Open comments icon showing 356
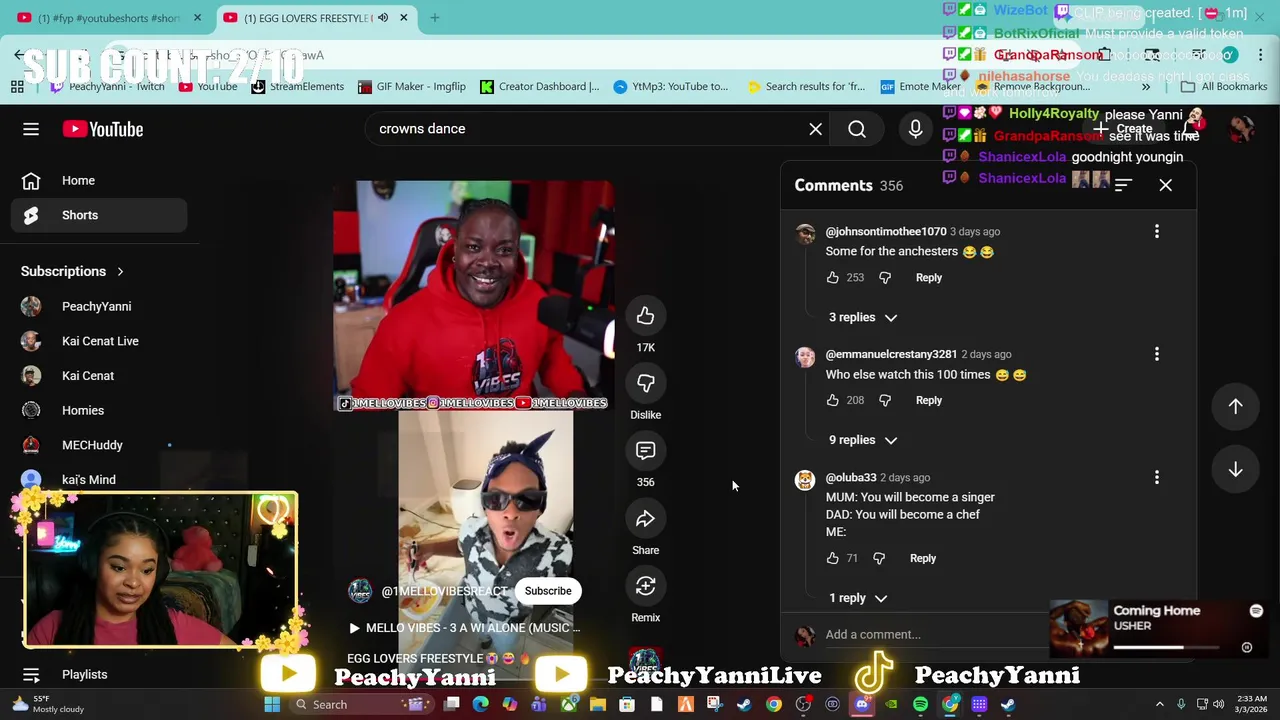1280x720 pixels. pyautogui.click(x=645, y=451)
